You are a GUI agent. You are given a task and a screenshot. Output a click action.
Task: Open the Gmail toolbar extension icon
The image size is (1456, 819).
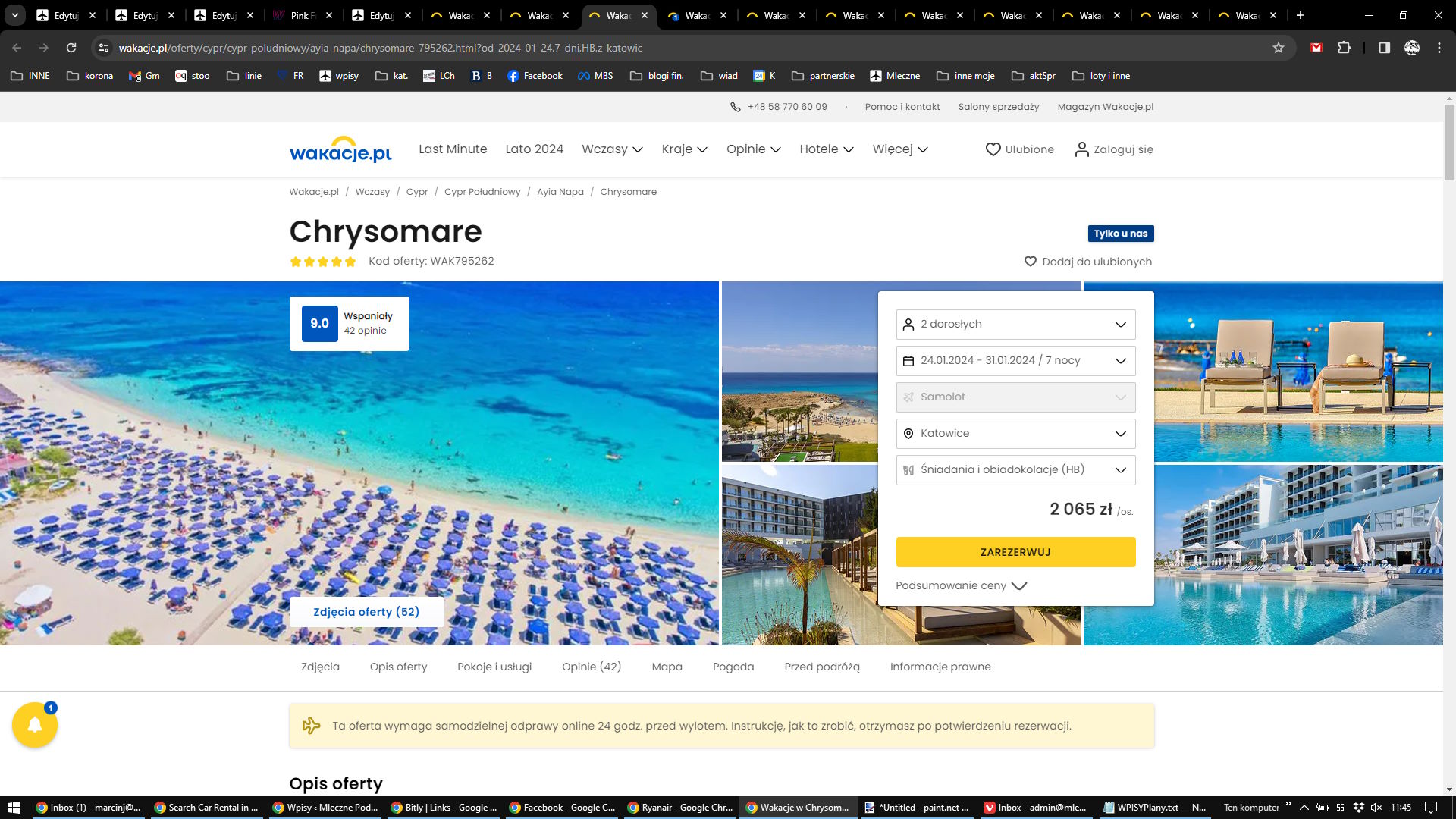click(1316, 48)
